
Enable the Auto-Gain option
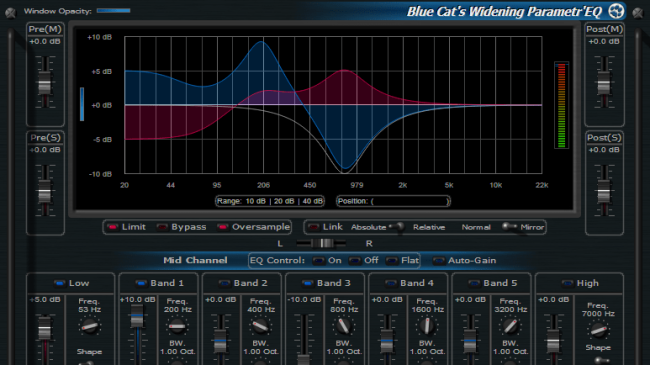click(x=438, y=260)
